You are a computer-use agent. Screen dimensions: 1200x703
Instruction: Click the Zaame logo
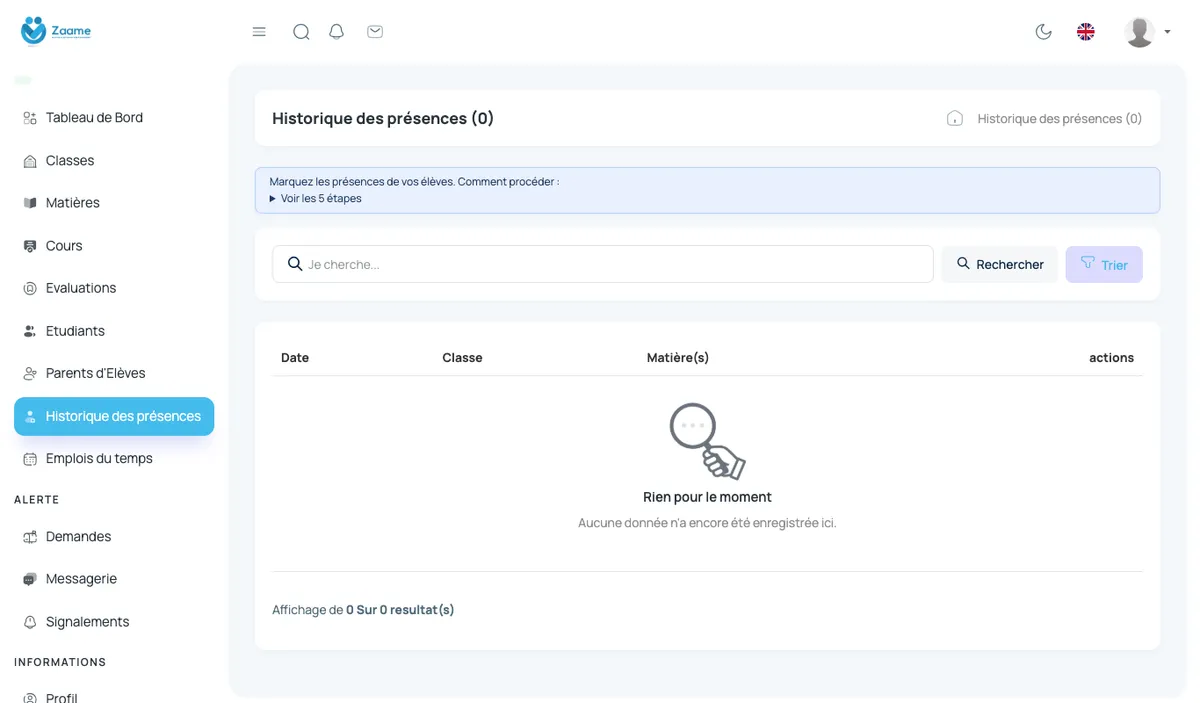pos(56,31)
